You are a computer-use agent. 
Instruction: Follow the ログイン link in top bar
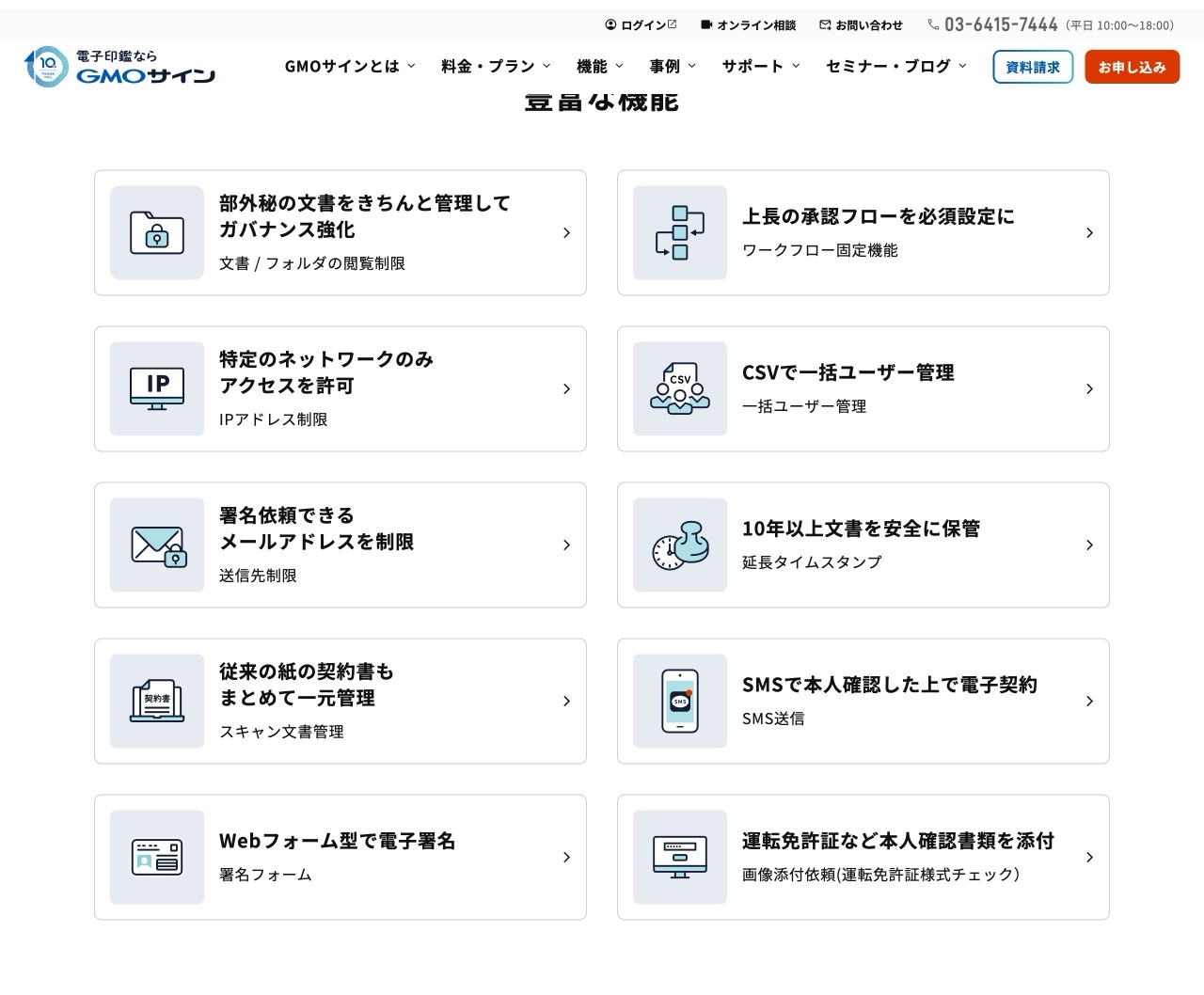[x=642, y=25]
